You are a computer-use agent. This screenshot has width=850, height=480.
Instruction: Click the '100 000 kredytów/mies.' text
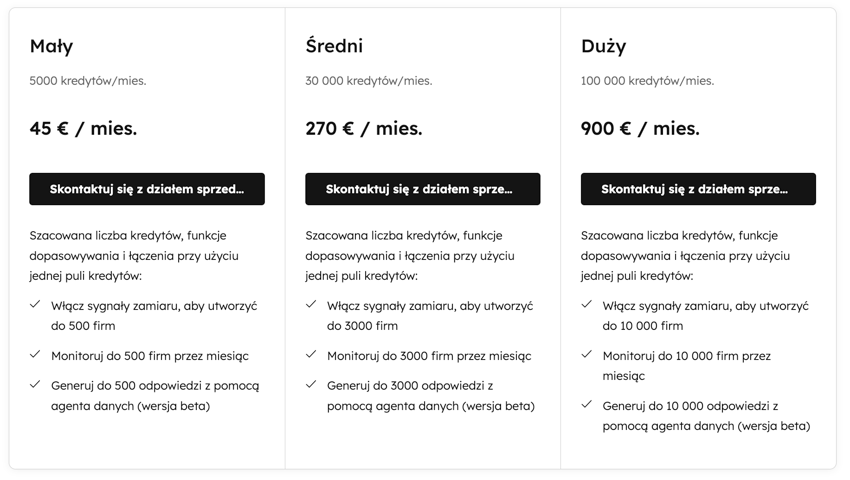647,81
